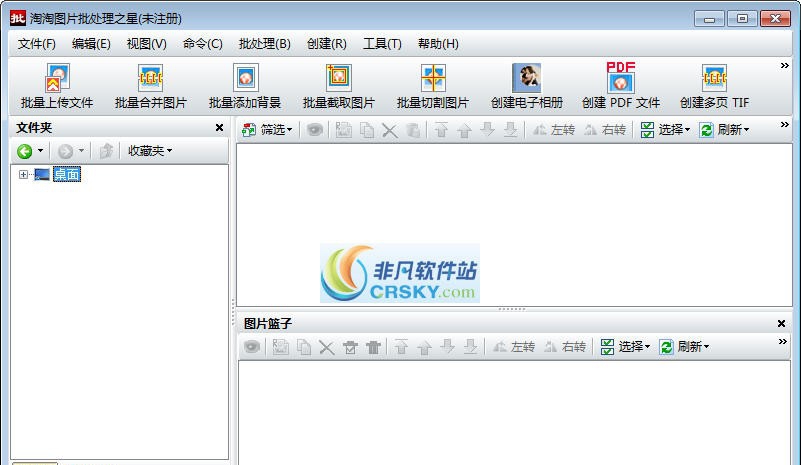The image size is (801, 465).
Task: Open the 批处理(B) menu
Action: pos(265,44)
